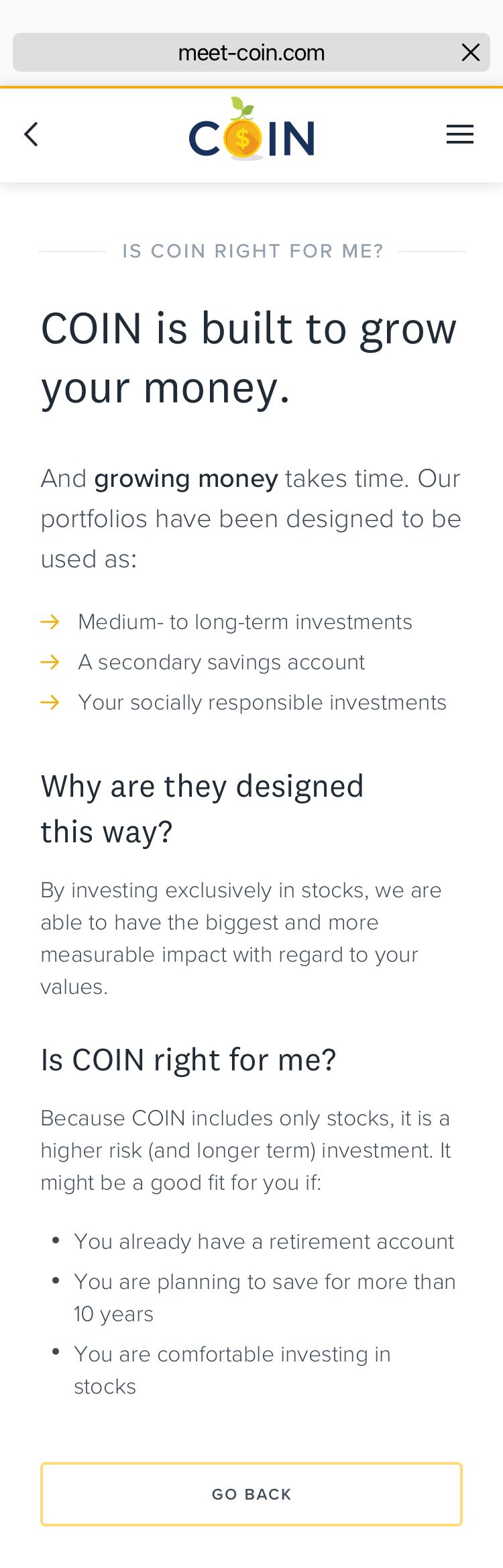
Task: Tap the meet-coin.com address bar
Action: point(251,52)
